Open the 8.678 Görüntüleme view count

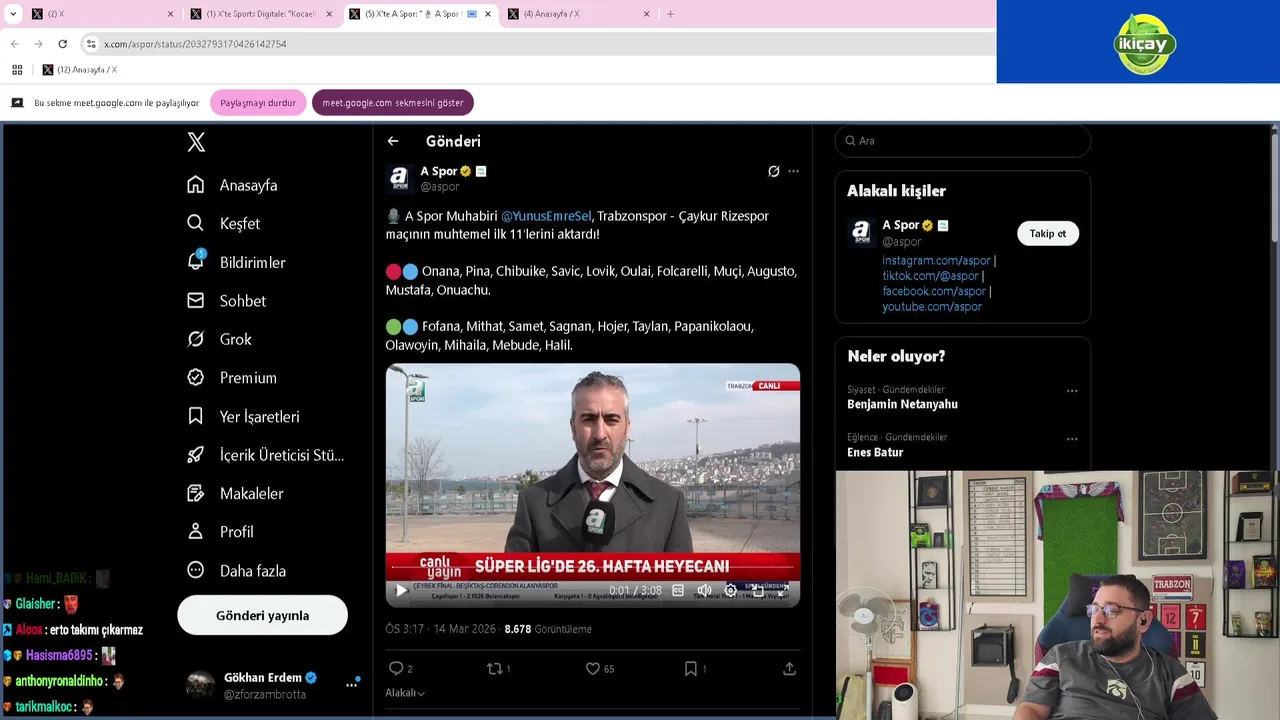coord(548,629)
